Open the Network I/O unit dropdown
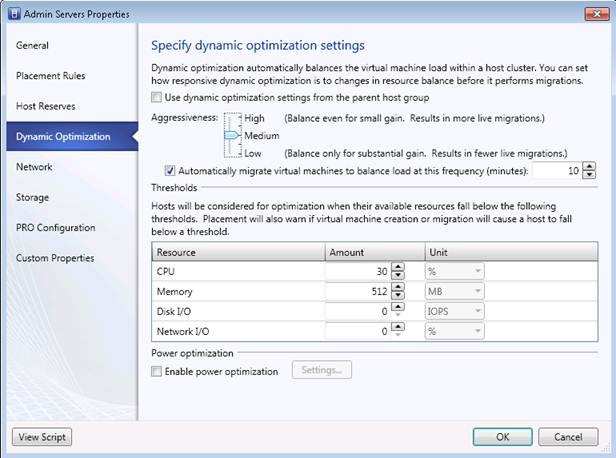Viewport: 616px width, 458px height. [x=455, y=332]
